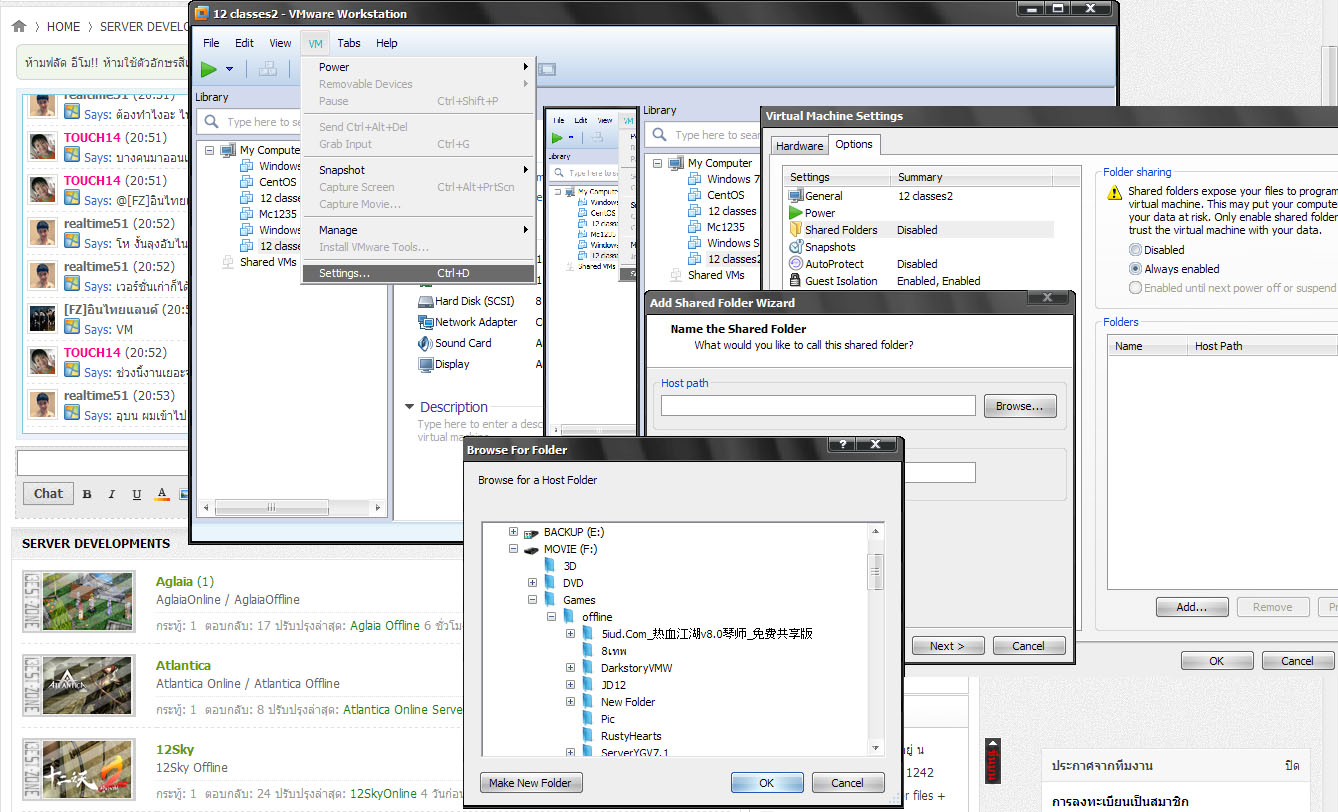Open the power dropdown arrow beside play

229,69
